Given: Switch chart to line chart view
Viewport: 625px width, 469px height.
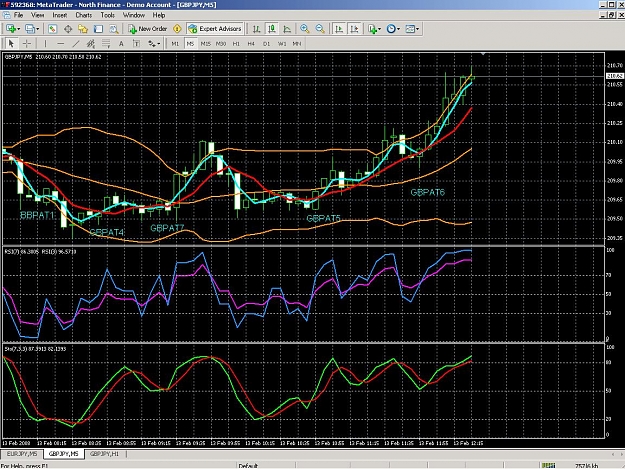Looking at the screenshot, I should (x=287, y=29).
